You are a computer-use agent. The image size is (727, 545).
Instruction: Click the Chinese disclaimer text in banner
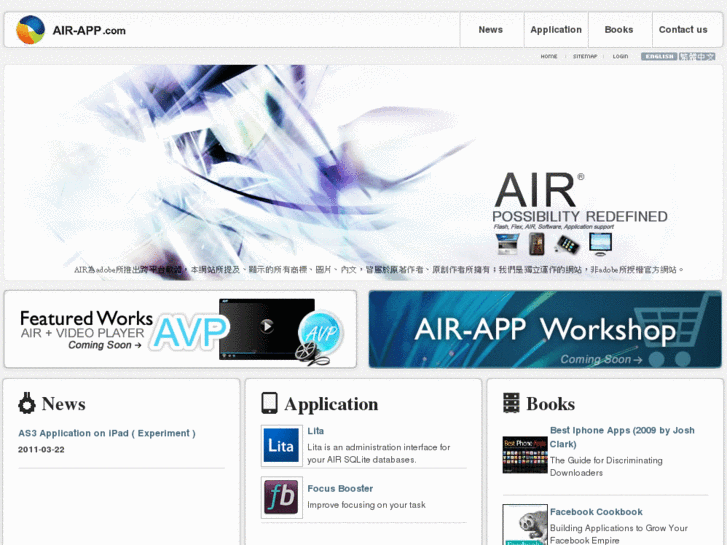378,269
